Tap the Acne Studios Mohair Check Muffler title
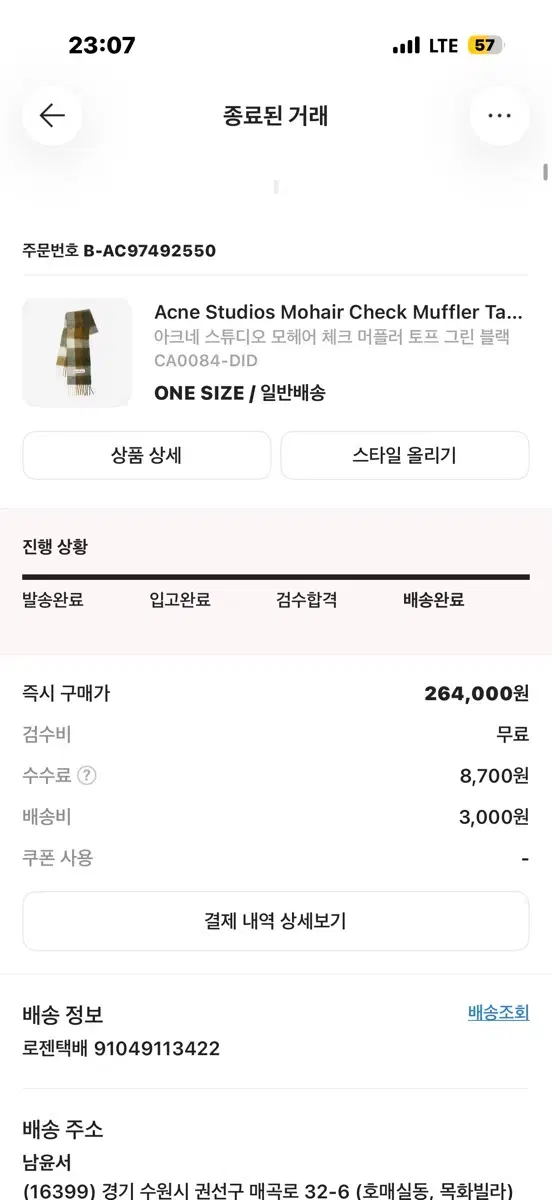 [338, 312]
